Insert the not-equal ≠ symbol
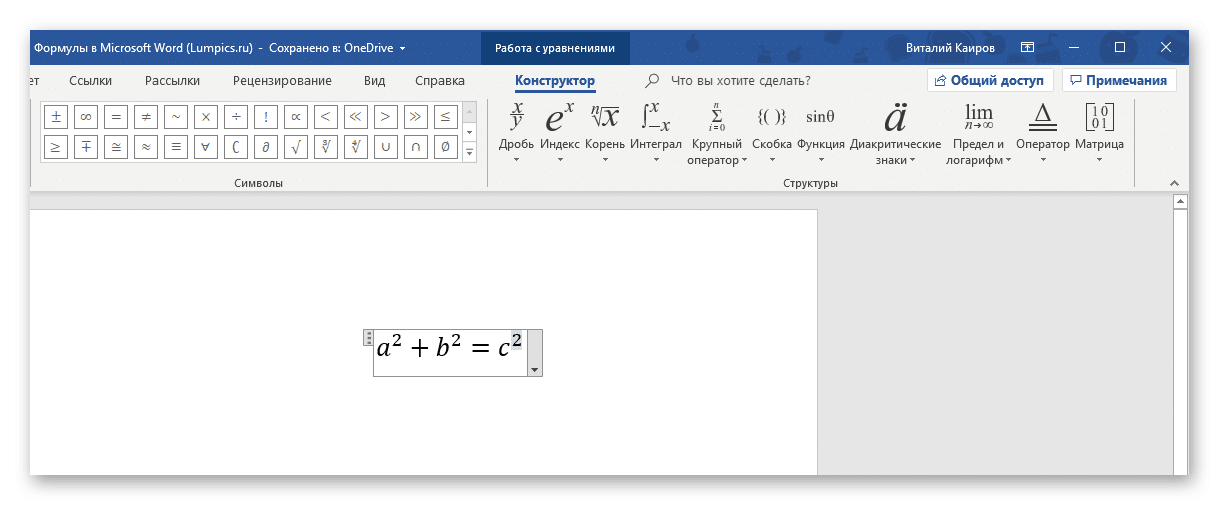This screenshot has width=1219, height=505. click(x=146, y=116)
